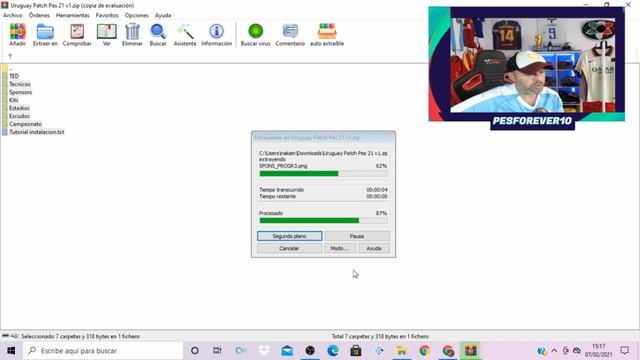The width and height of the screenshot is (640, 360).
Task: Open Microsoft Store from taskbar
Action: 356,351
